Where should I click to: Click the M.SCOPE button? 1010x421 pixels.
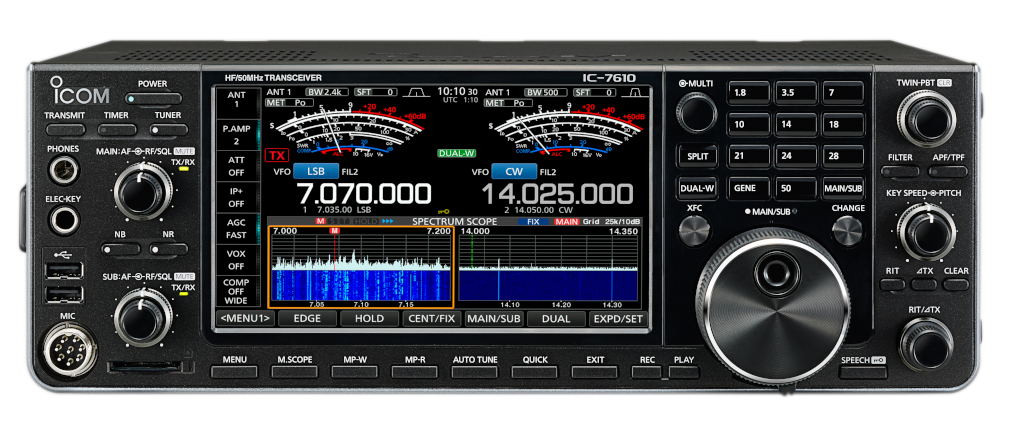click(294, 372)
